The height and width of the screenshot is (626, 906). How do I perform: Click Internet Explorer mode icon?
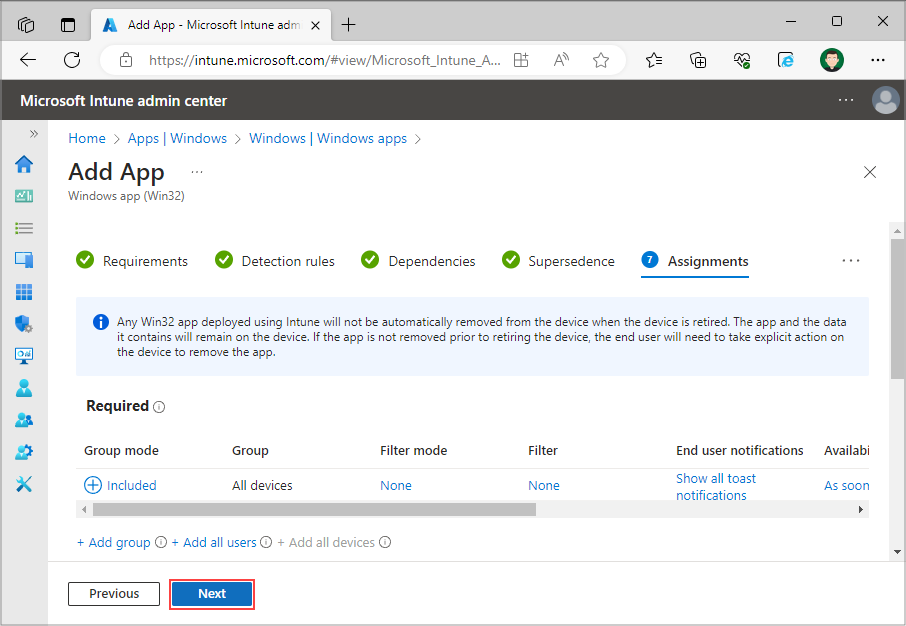point(786,60)
